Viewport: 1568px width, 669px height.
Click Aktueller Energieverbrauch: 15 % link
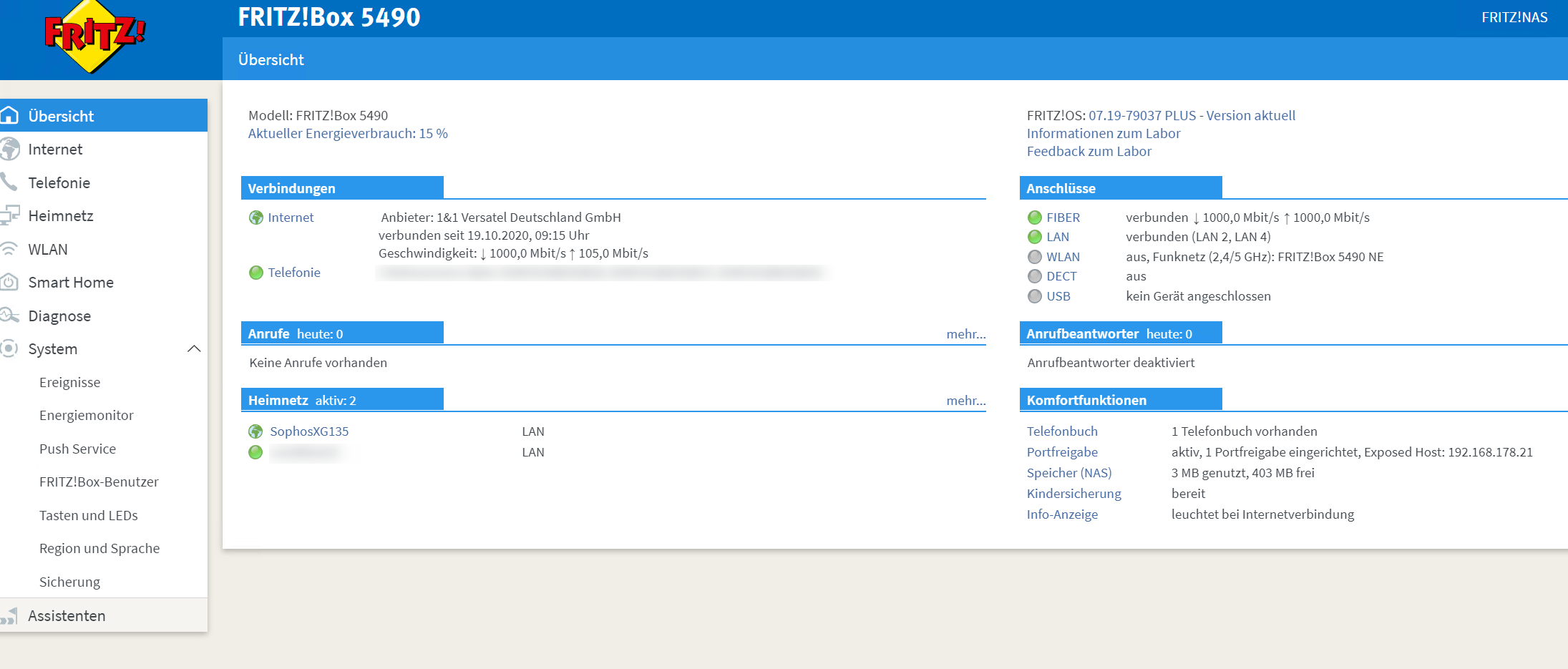pyautogui.click(x=348, y=133)
